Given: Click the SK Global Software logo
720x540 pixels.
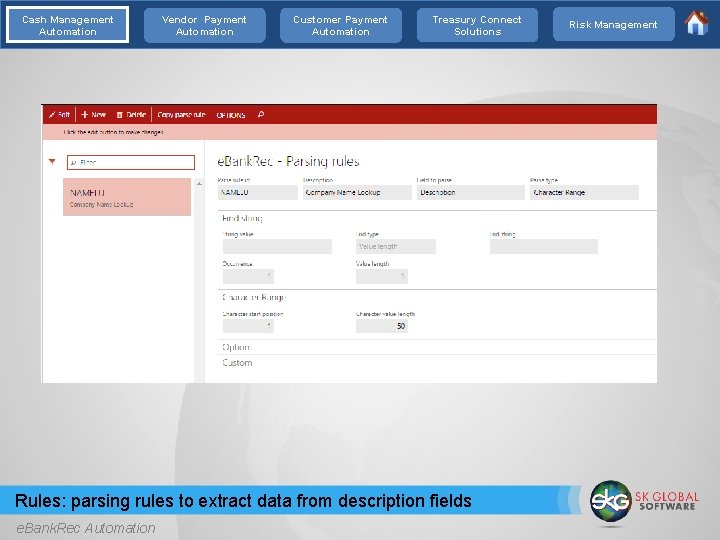Looking at the screenshot, I should tap(644, 501).
